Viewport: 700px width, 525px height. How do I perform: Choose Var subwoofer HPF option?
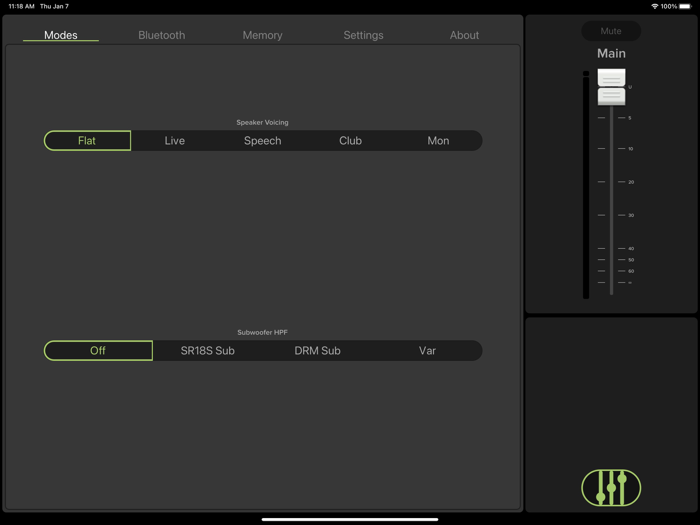tap(427, 350)
